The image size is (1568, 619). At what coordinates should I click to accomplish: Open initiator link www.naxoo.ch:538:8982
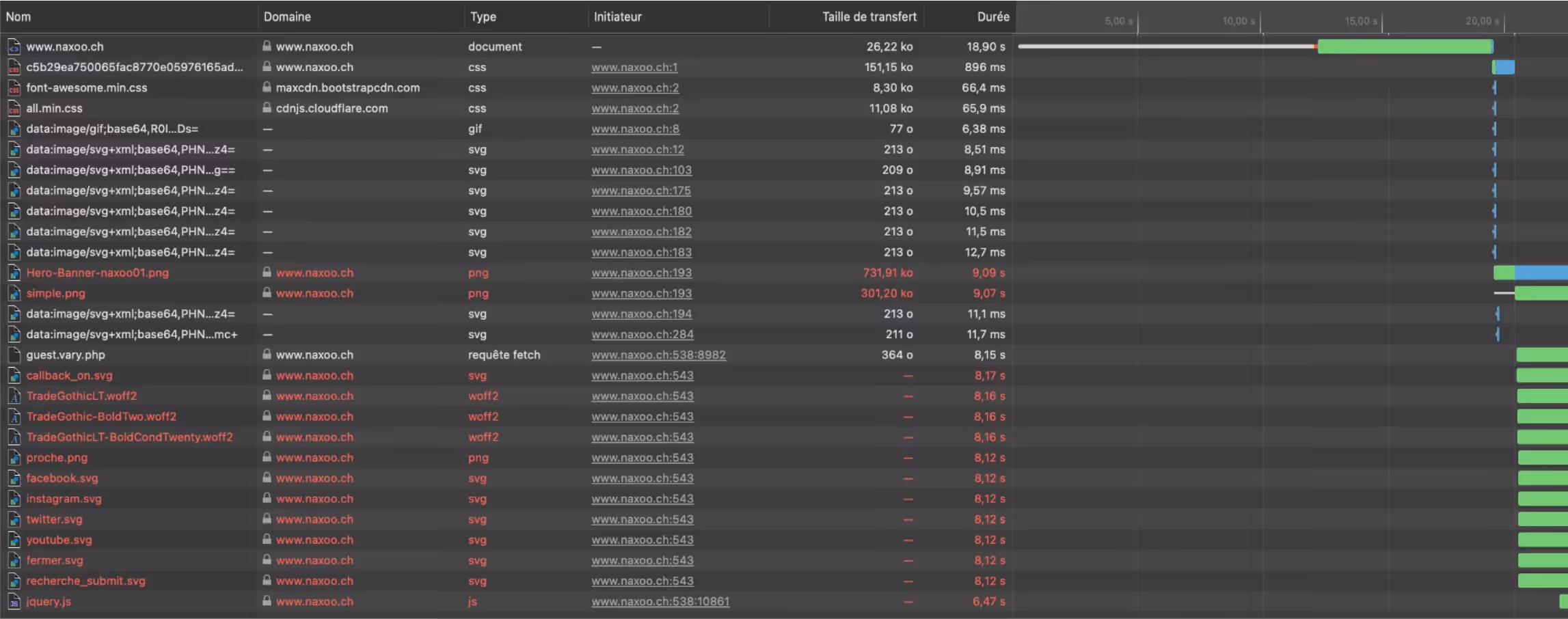click(x=658, y=355)
